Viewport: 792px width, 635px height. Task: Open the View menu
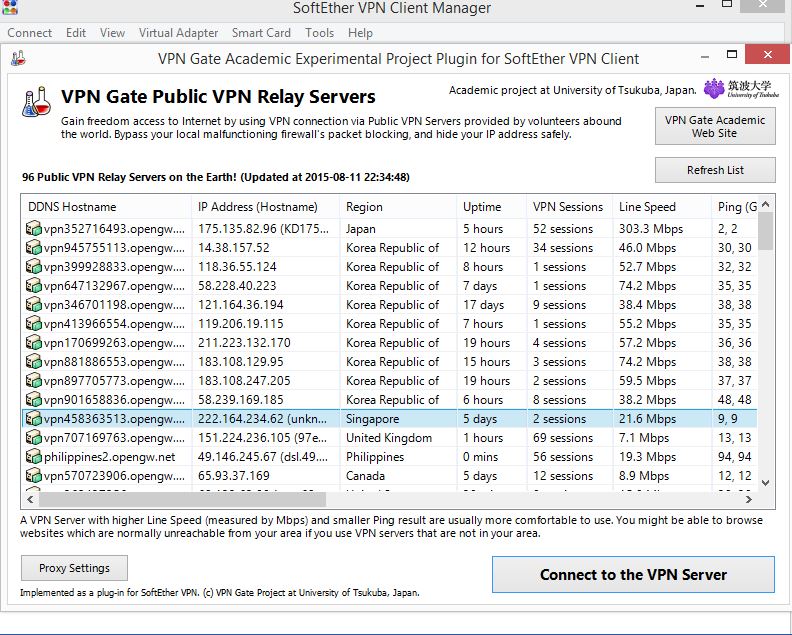pyautogui.click(x=112, y=33)
